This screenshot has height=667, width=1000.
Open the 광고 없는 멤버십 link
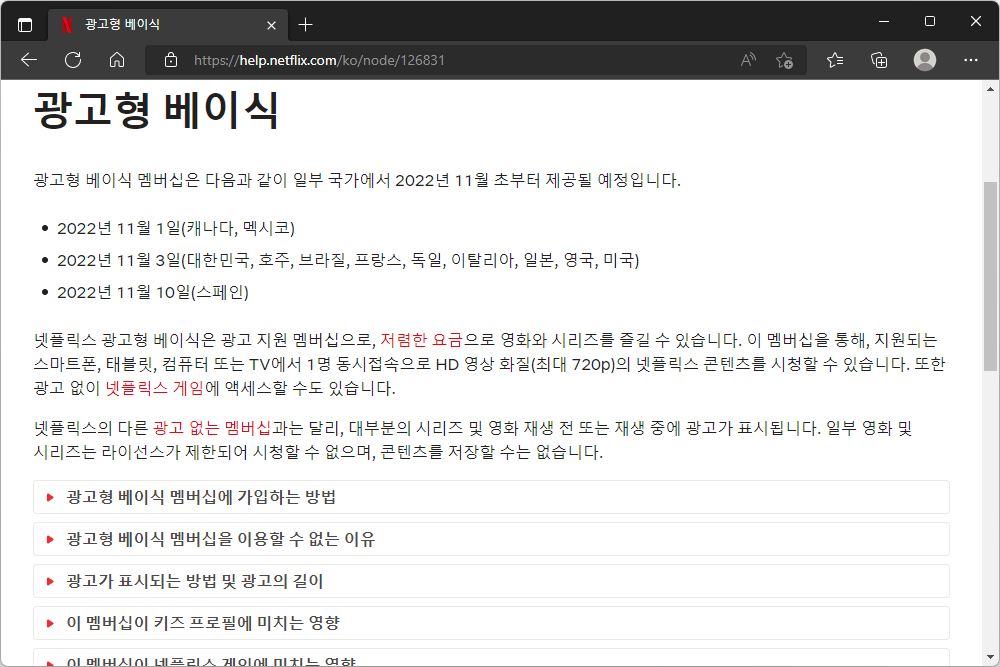pos(212,428)
